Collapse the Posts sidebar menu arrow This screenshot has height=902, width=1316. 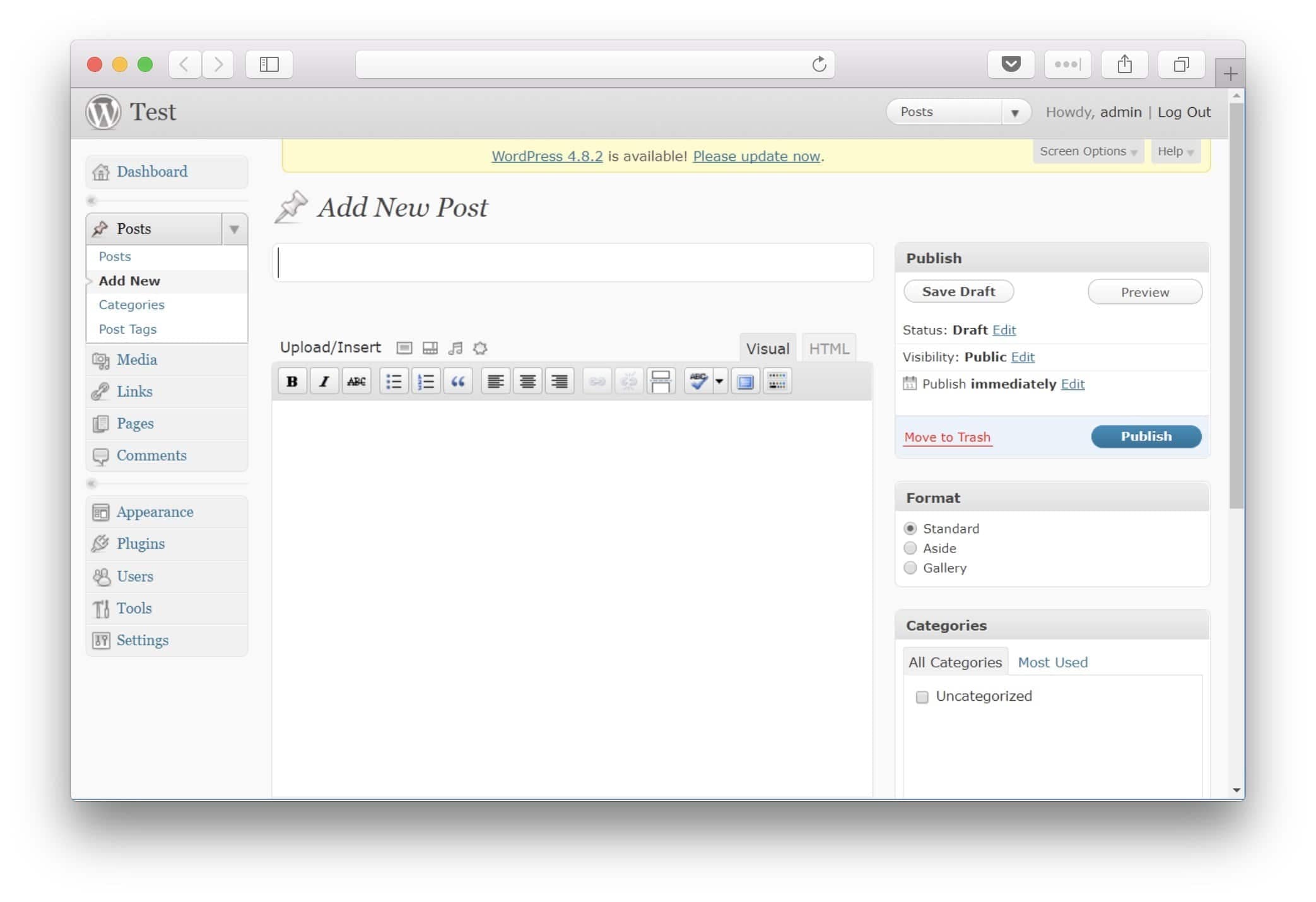tap(234, 229)
